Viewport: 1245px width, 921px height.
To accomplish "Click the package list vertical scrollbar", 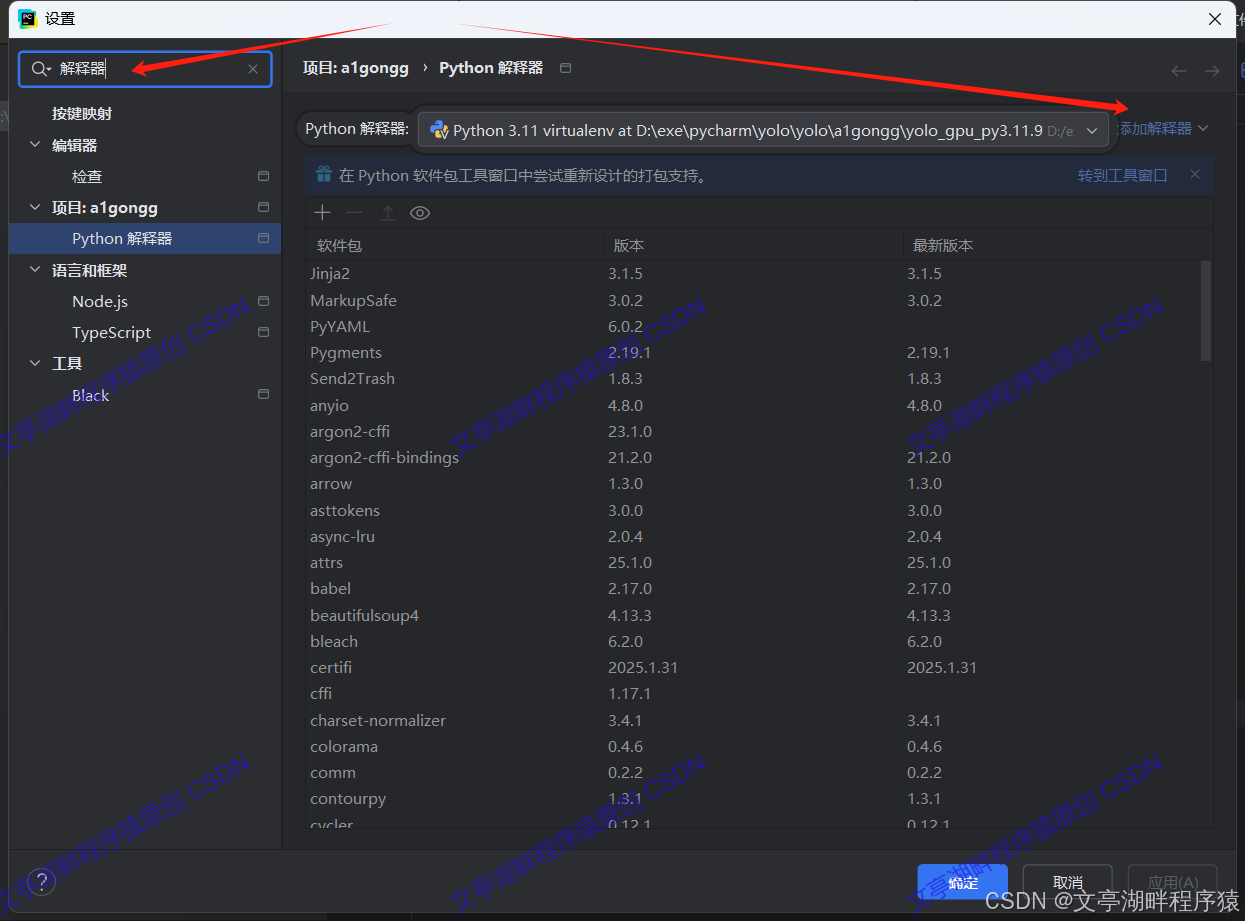I will 1206,311.
